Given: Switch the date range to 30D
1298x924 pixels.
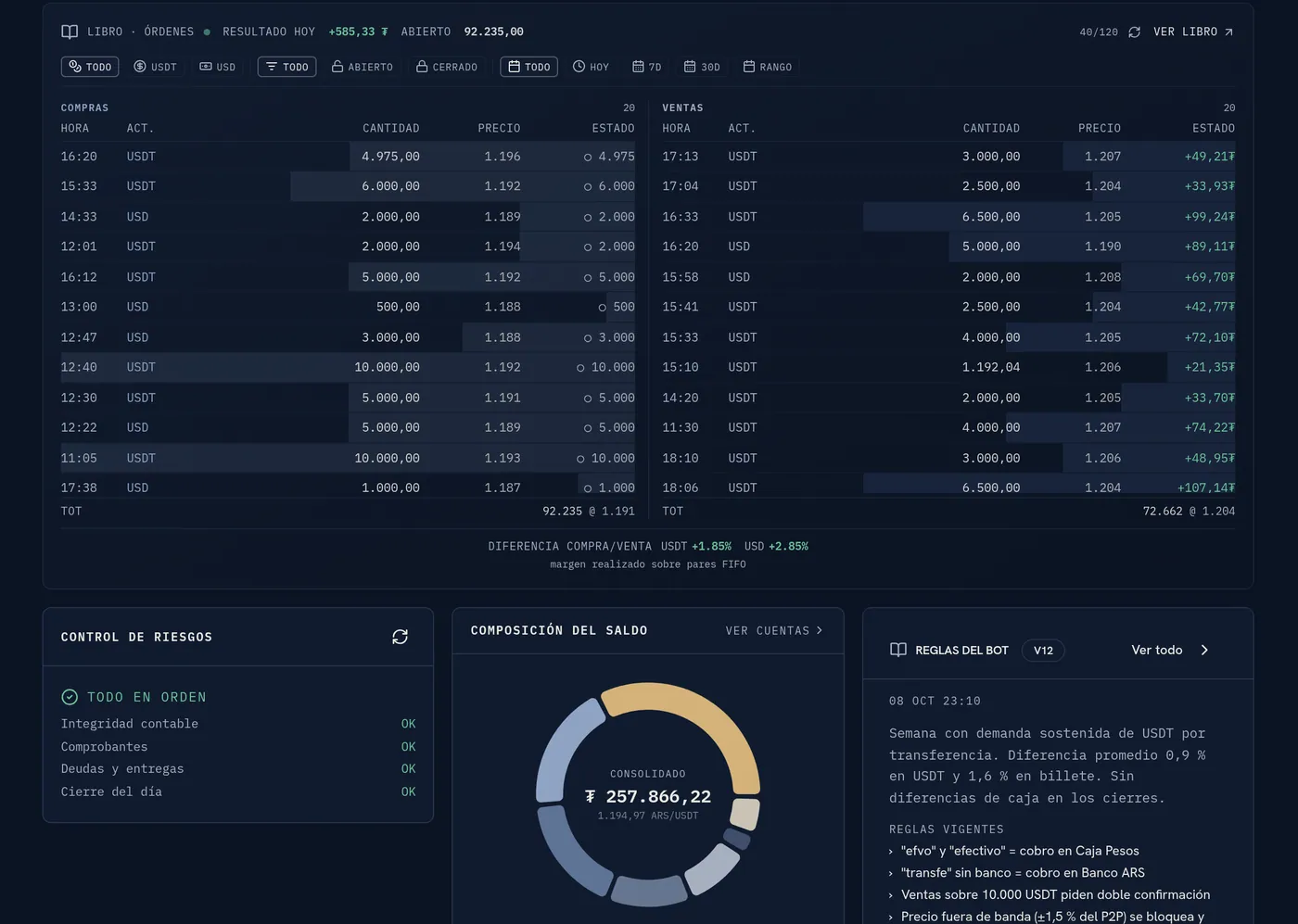Looking at the screenshot, I should coord(702,67).
